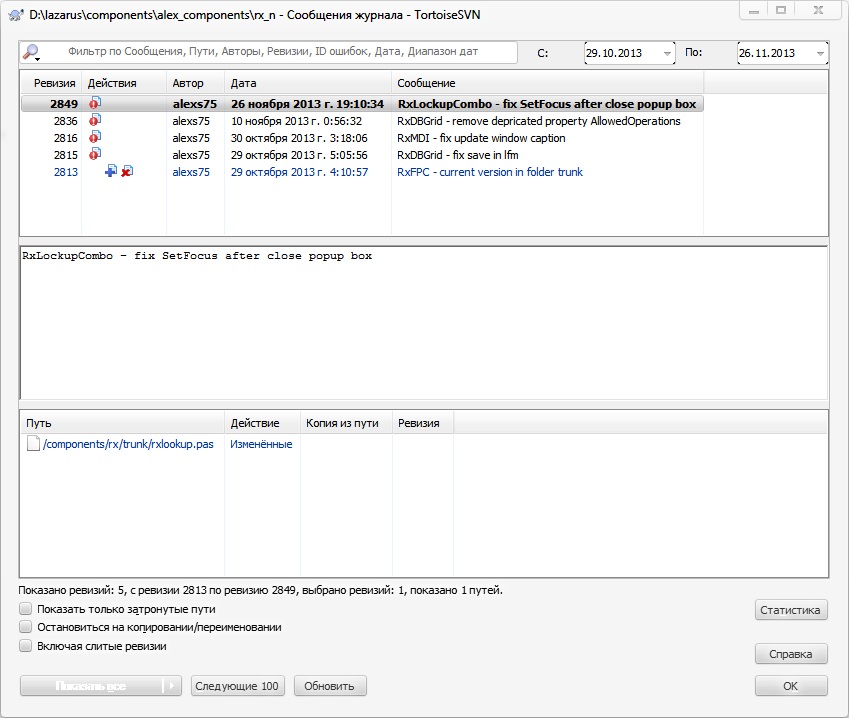Open the start date (С:) dropdown calendar
Screen dimensions: 849x718
coord(665,53)
